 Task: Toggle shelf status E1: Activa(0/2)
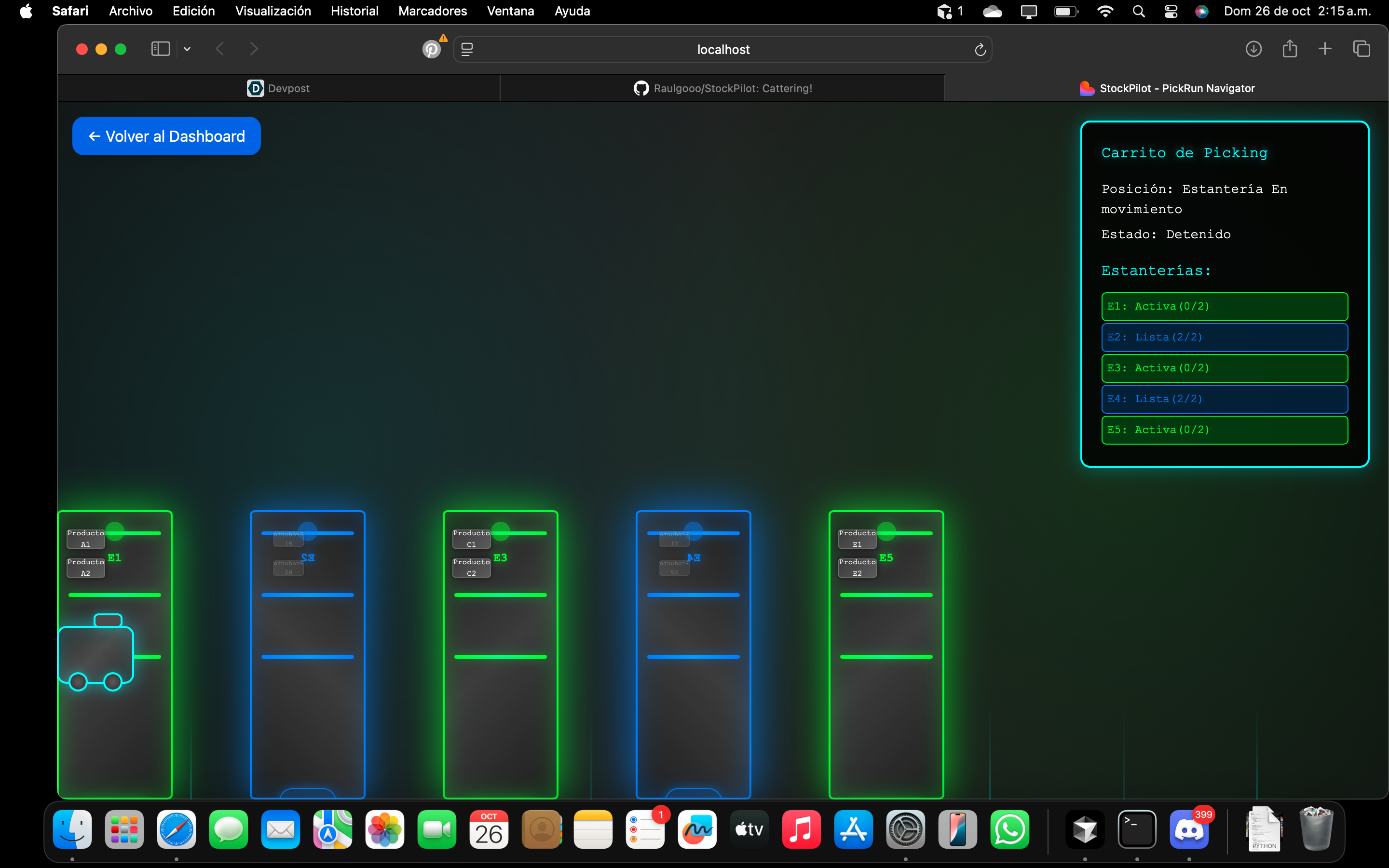pyautogui.click(x=1224, y=307)
